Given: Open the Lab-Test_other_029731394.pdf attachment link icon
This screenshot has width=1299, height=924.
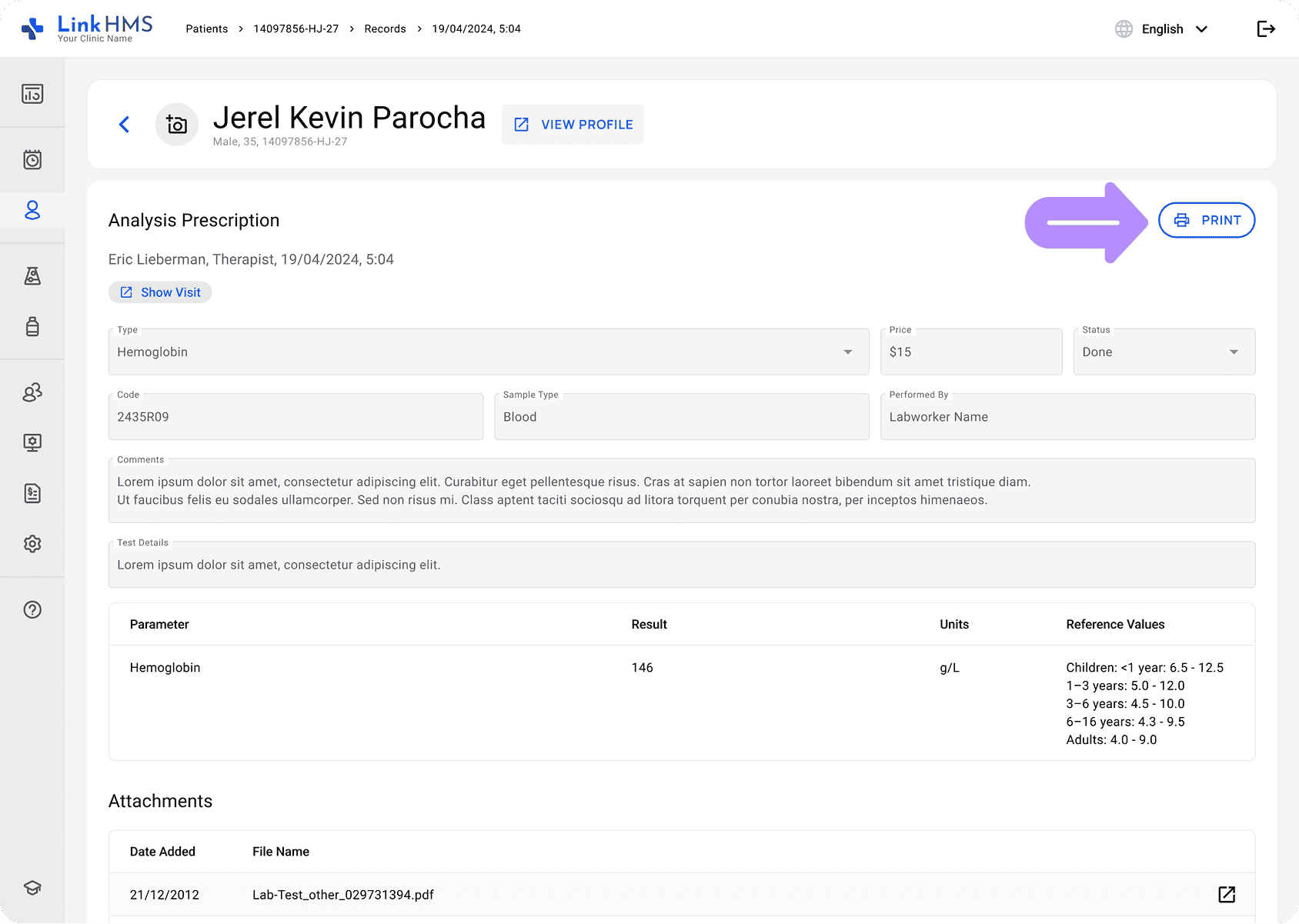Looking at the screenshot, I should click(x=1227, y=894).
